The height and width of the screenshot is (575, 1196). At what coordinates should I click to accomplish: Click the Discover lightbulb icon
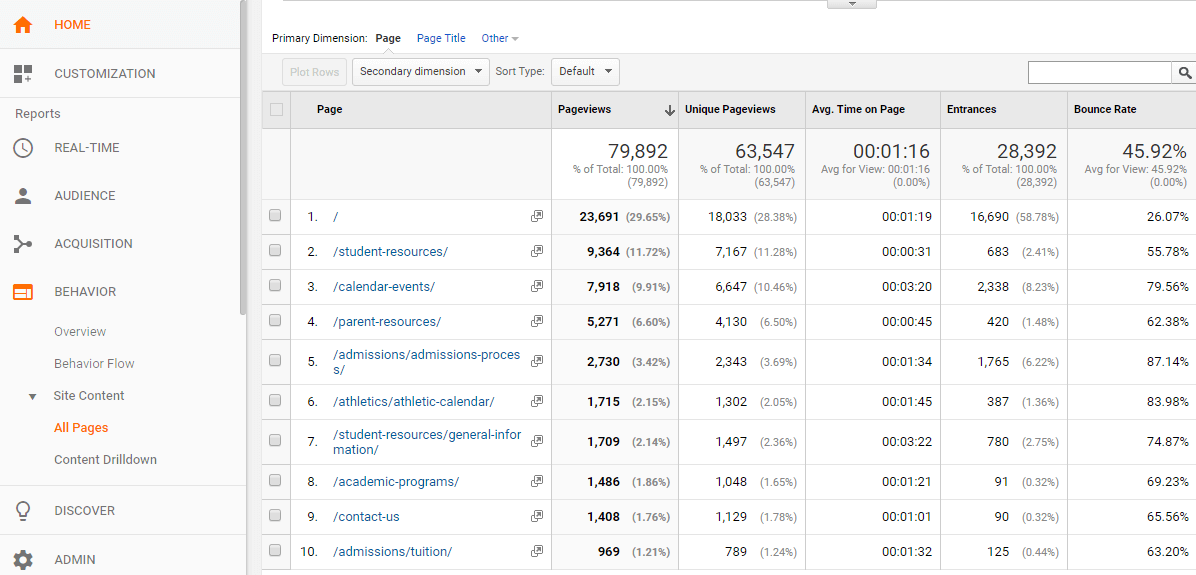23,510
